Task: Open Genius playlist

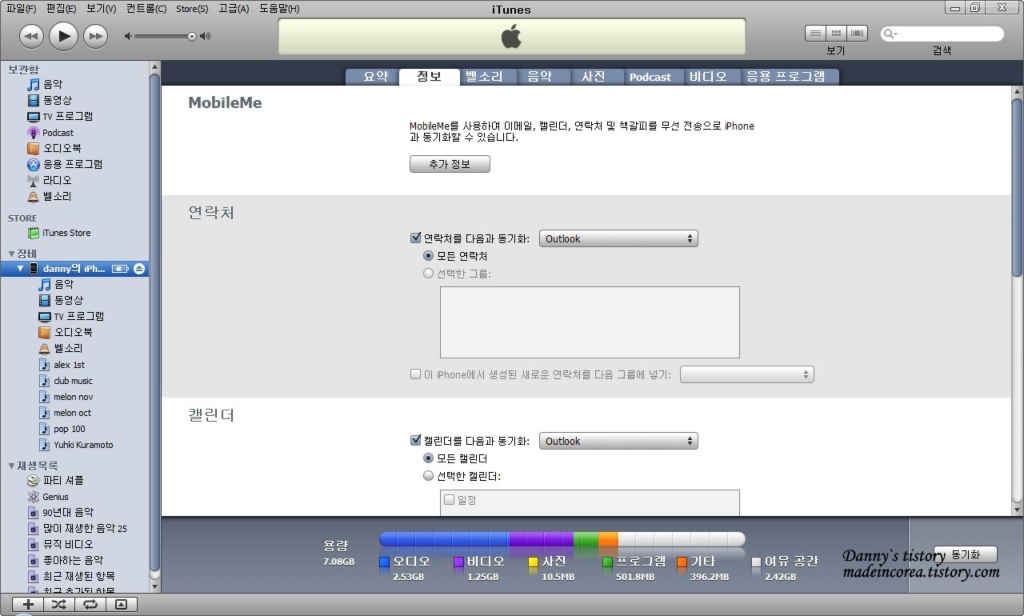Action: click(x=48, y=496)
